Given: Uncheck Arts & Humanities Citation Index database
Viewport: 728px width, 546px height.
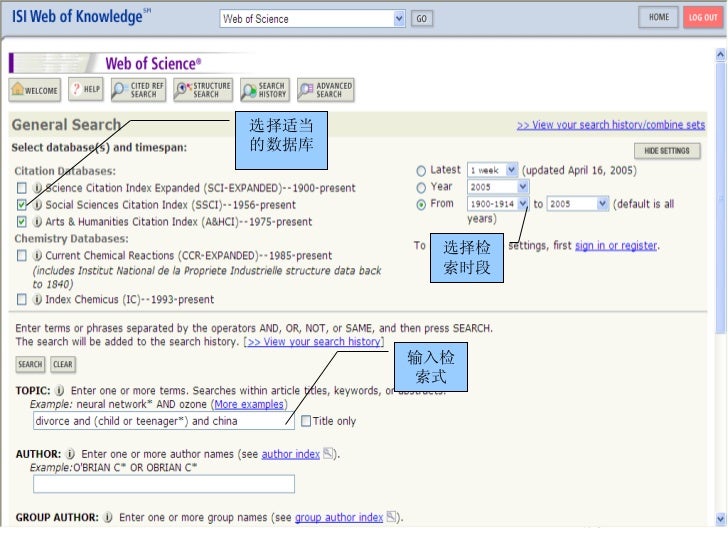Looking at the screenshot, I should tap(21, 221).
